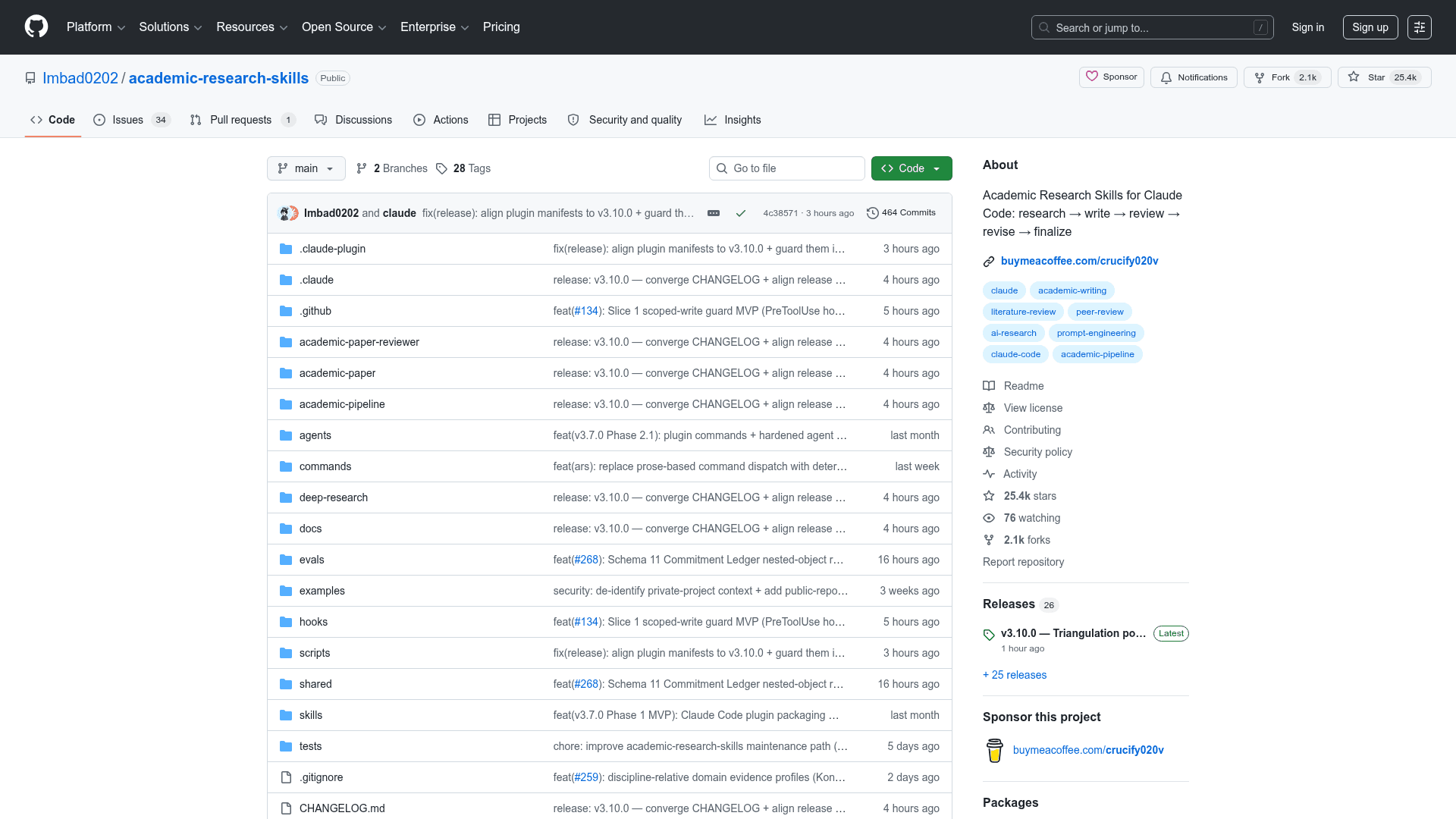Expand the Enterprise menu
This screenshot has width=1456, height=819.
435,27
